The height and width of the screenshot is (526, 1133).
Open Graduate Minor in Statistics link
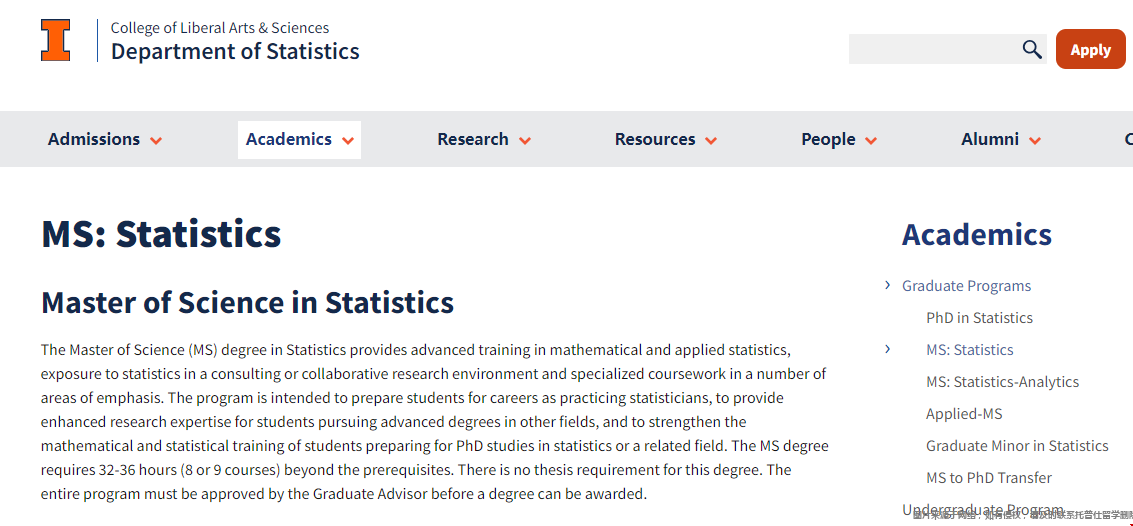pos(1017,446)
